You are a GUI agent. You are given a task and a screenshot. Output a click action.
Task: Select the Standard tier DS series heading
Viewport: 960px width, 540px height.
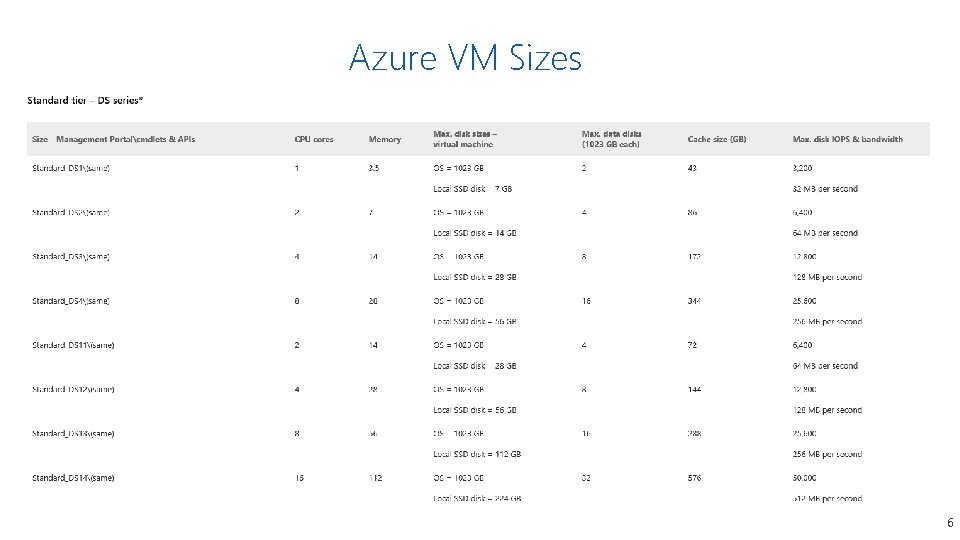pyautogui.click(x=85, y=100)
